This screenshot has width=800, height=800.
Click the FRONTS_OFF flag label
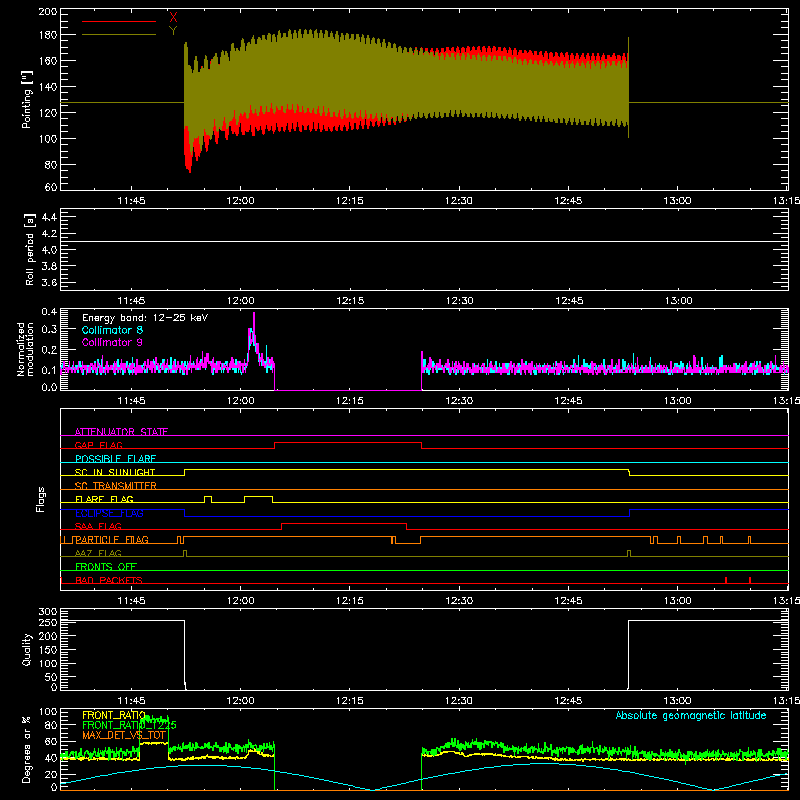(106, 567)
